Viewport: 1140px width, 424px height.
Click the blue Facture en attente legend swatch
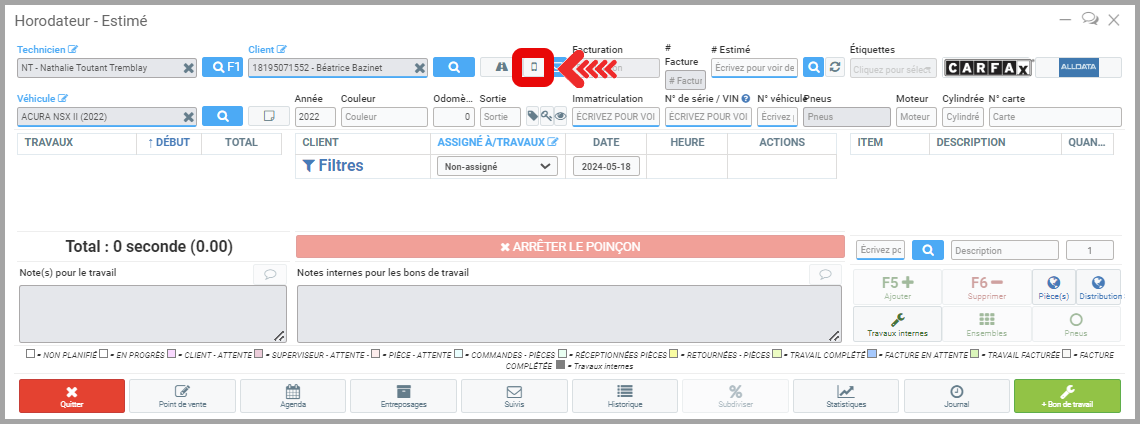point(873,354)
